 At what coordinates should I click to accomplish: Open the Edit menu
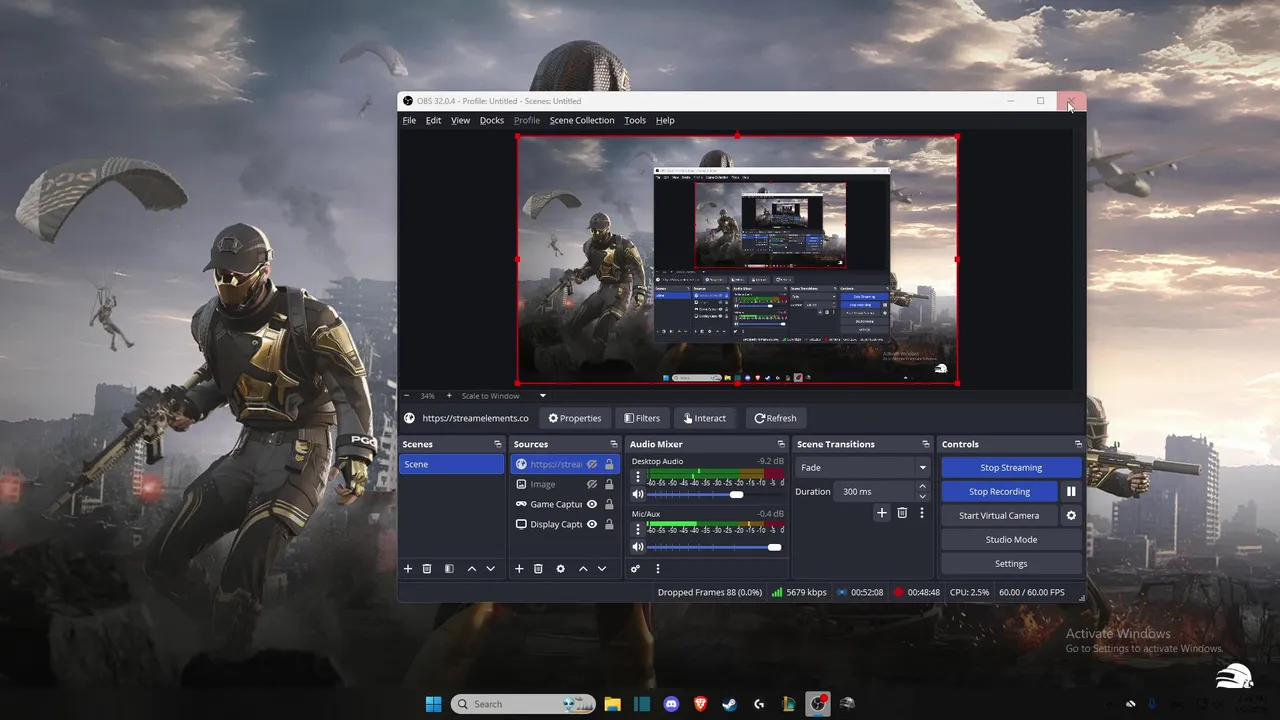(x=433, y=120)
